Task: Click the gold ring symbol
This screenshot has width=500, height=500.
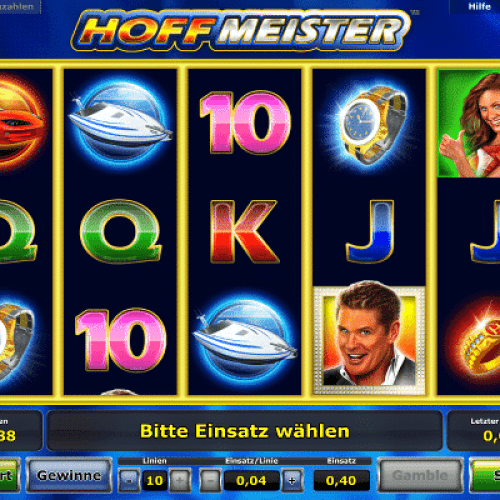Action: 474,341
